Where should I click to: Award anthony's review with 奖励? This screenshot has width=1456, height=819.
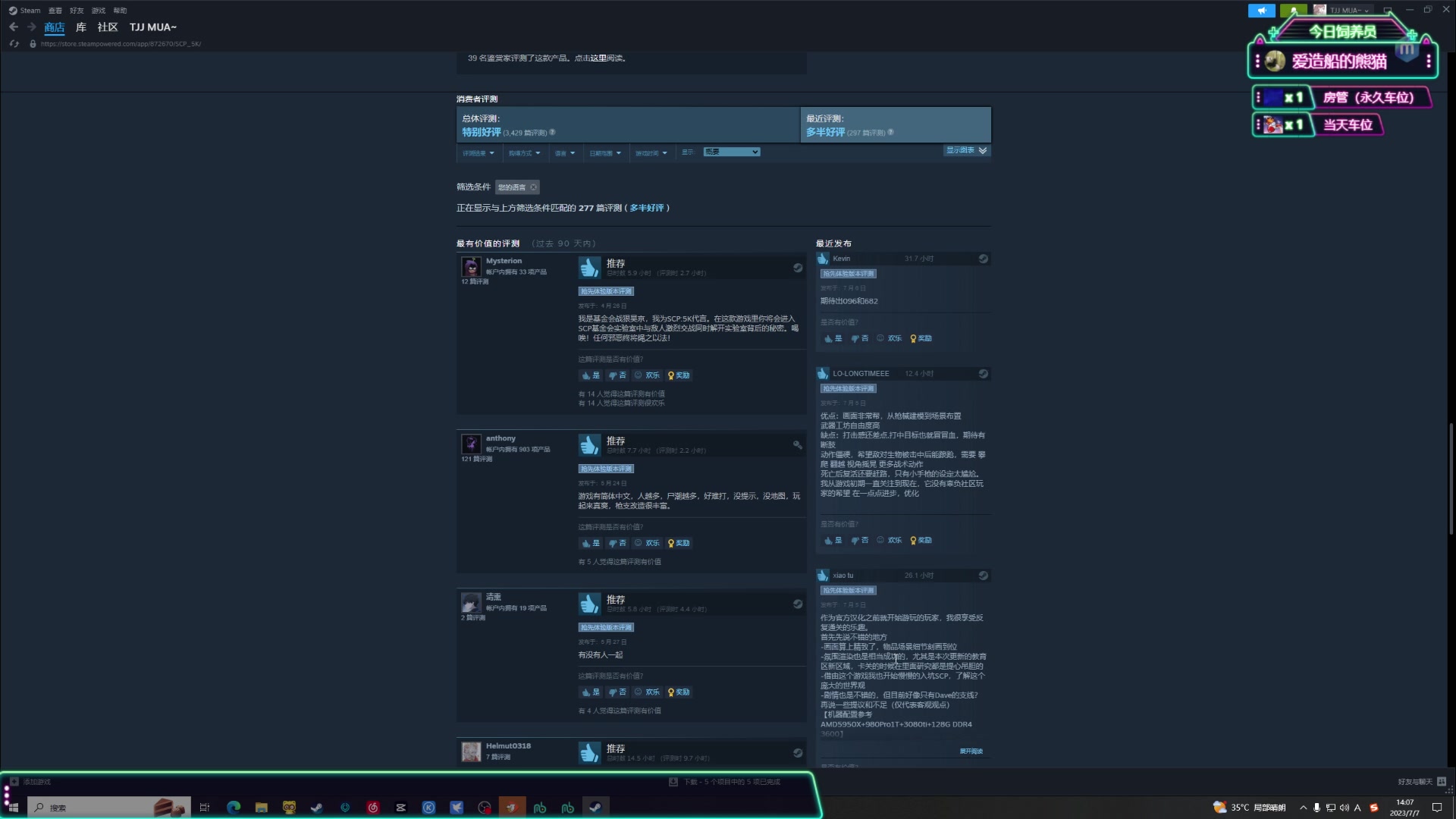(679, 543)
